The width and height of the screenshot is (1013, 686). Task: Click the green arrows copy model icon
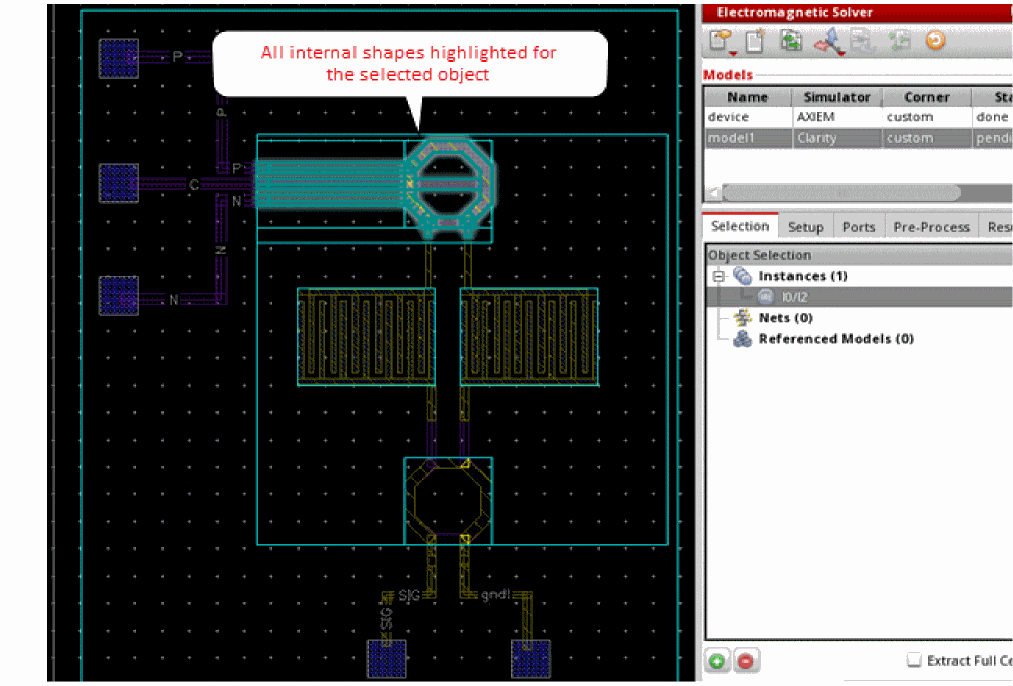click(792, 42)
